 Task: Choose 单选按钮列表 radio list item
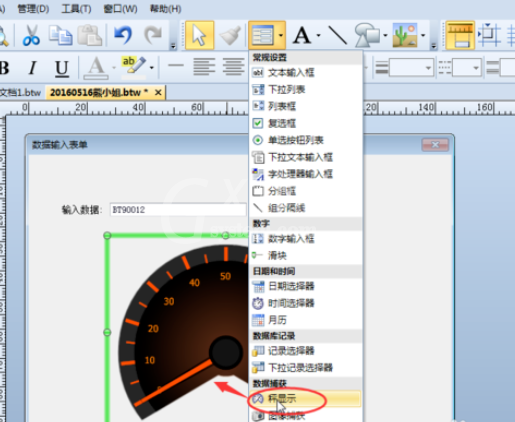305,140
